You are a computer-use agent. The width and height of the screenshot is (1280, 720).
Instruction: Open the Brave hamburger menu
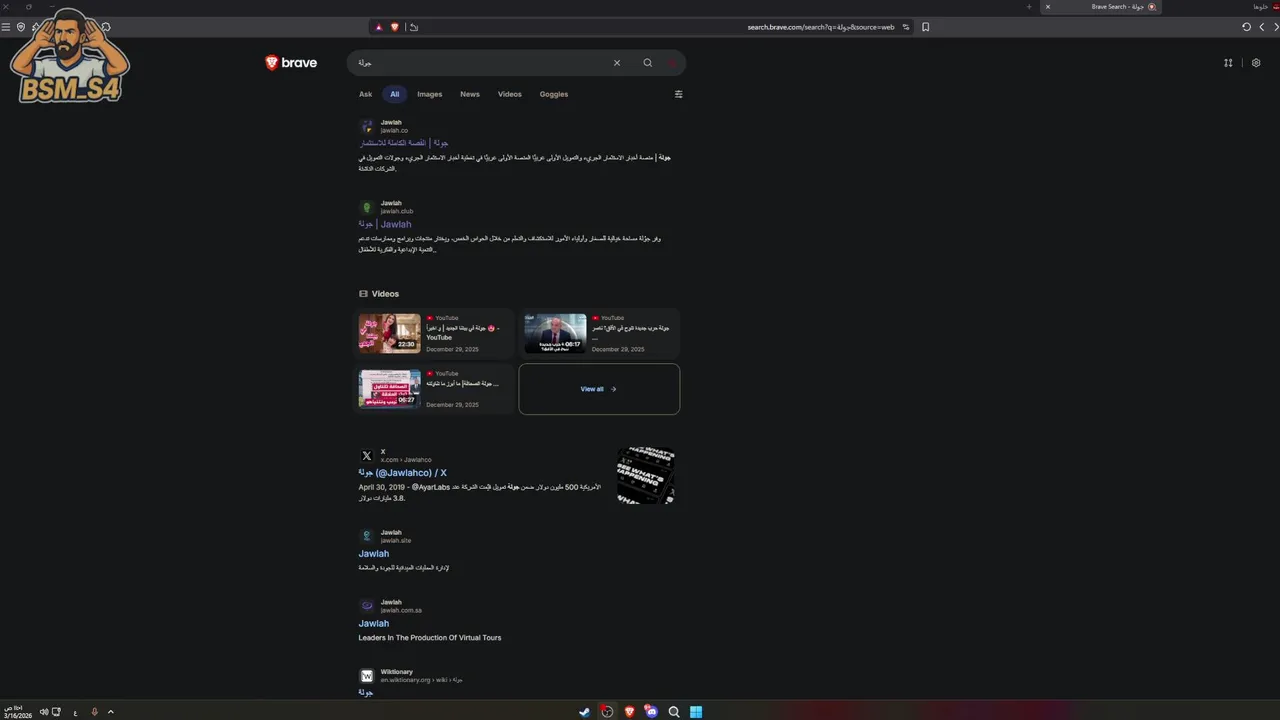[6, 27]
